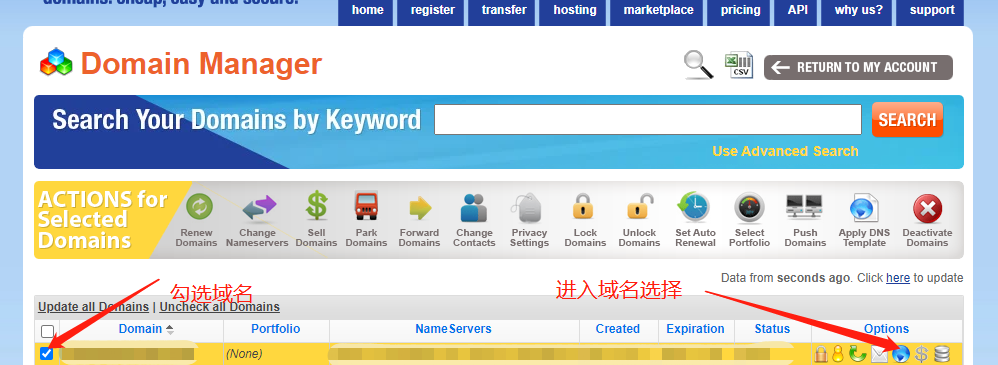Click the yellow person icon in row options

838,354
